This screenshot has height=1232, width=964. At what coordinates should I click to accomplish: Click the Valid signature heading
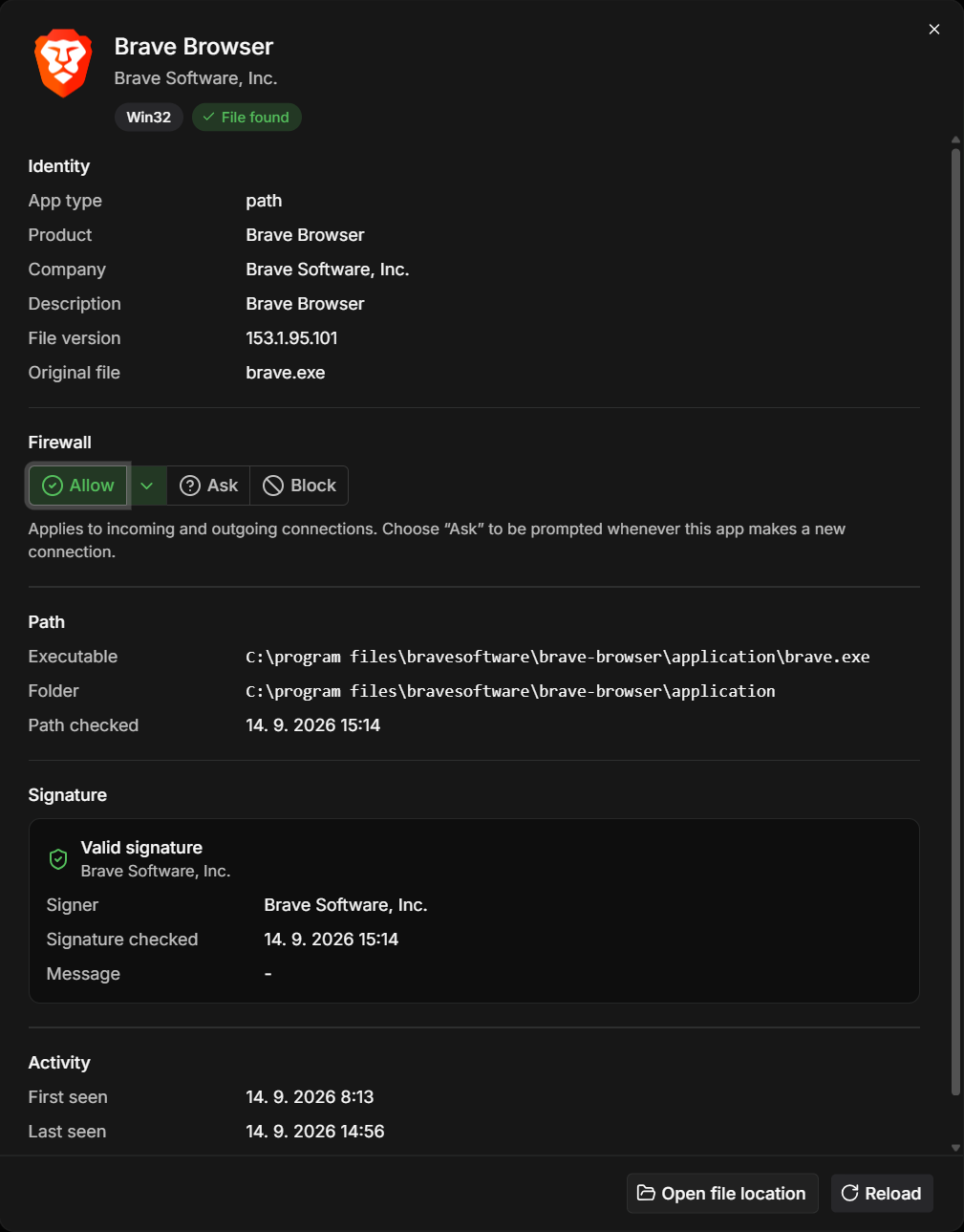[141, 848]
